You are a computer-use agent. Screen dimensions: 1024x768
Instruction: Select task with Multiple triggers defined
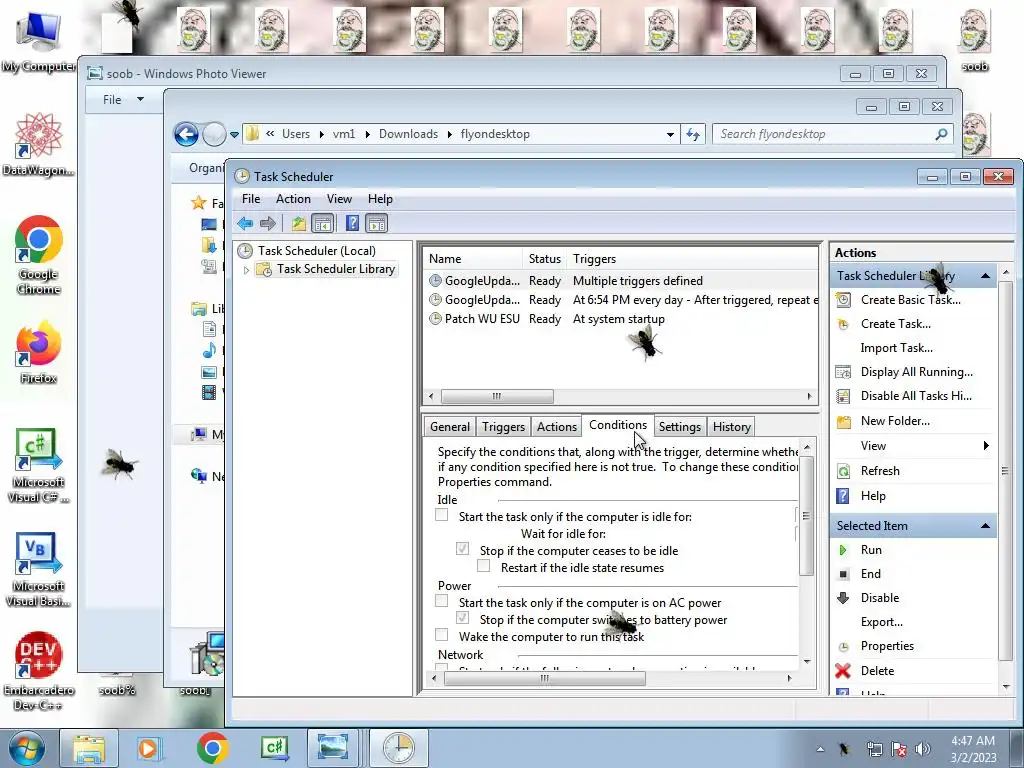620,281
